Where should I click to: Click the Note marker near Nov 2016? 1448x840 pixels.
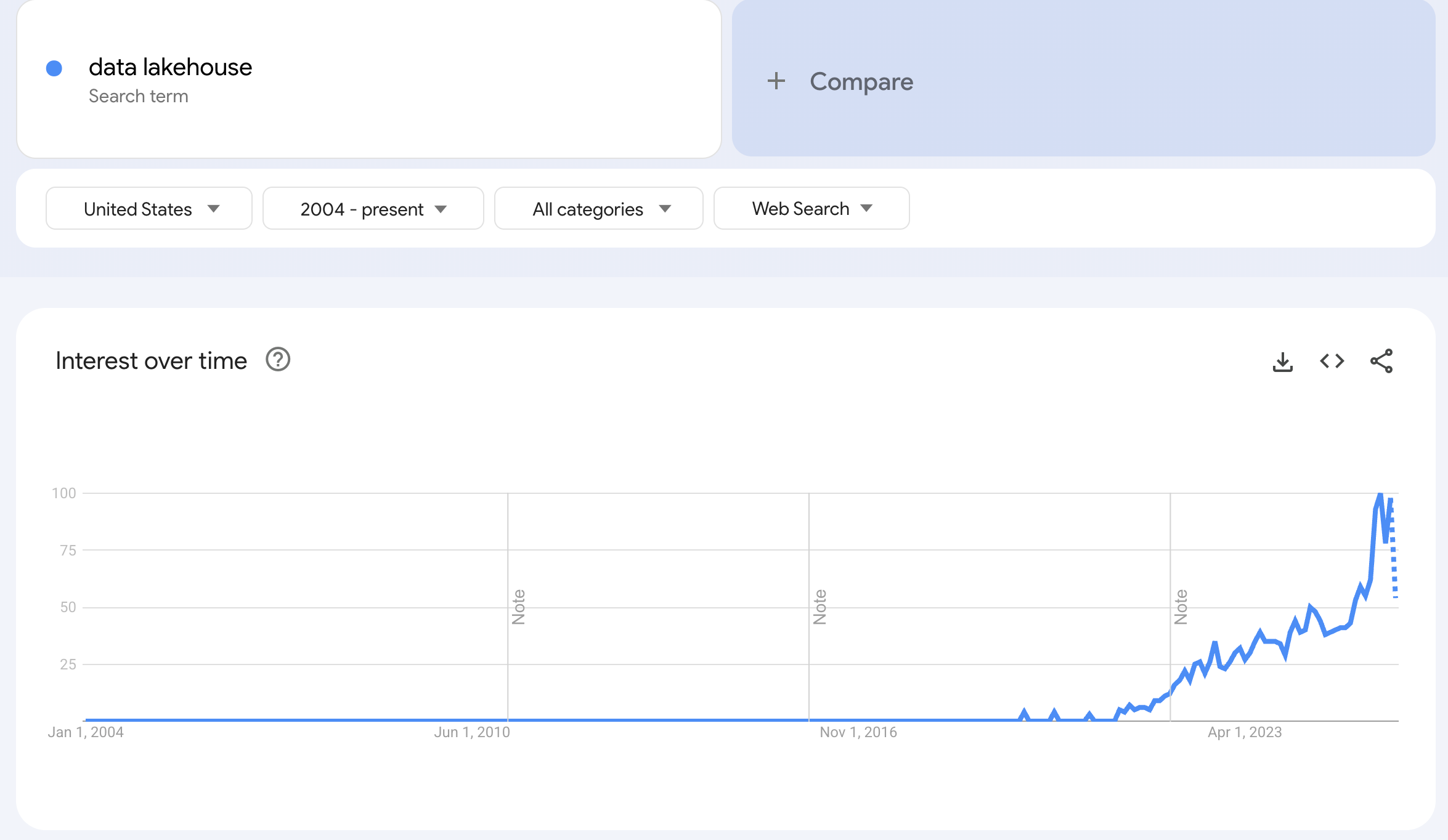[820, 607]
